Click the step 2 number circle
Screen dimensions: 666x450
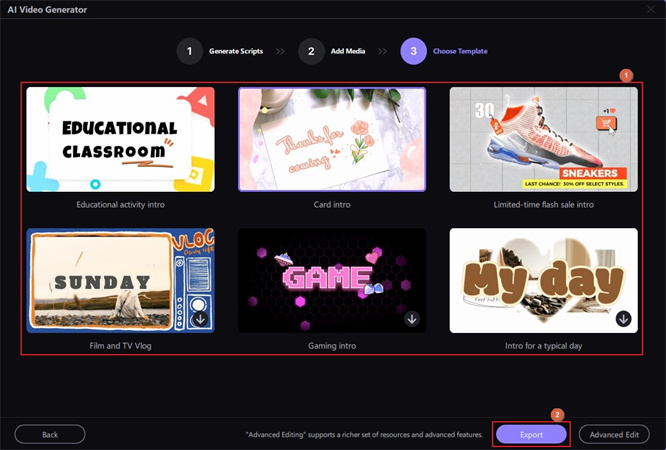[311, 51]
